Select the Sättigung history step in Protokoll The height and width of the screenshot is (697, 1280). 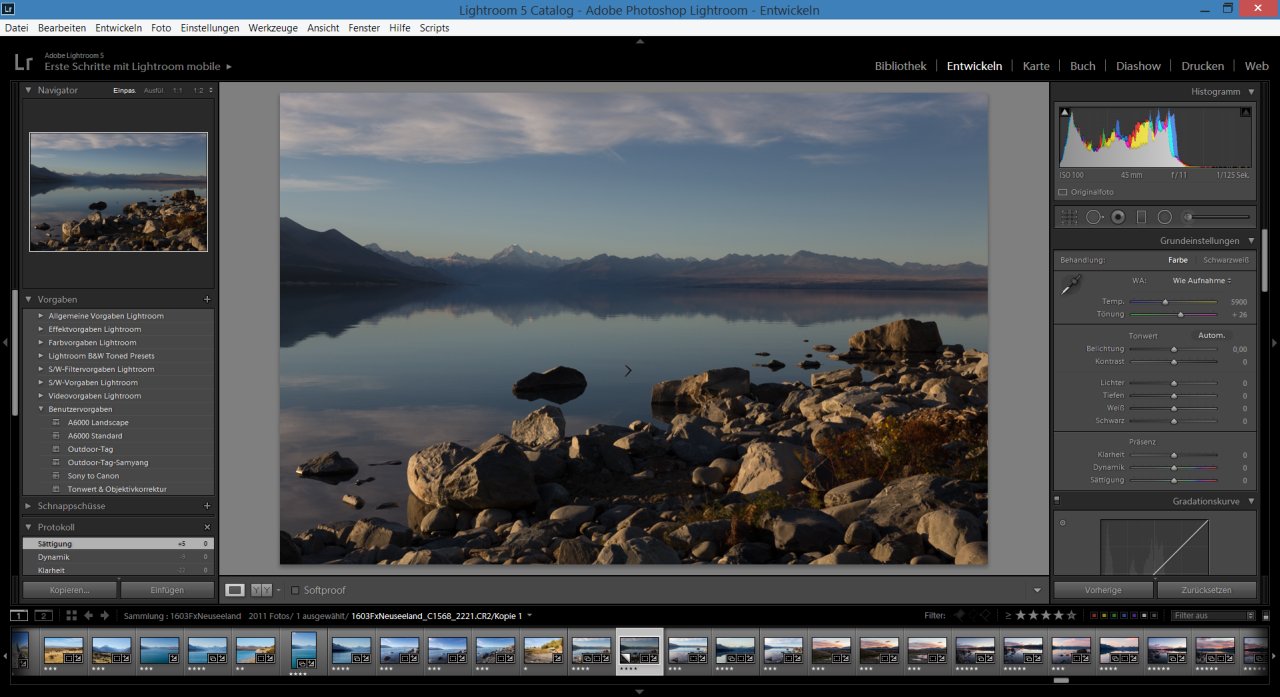(118, 543)
